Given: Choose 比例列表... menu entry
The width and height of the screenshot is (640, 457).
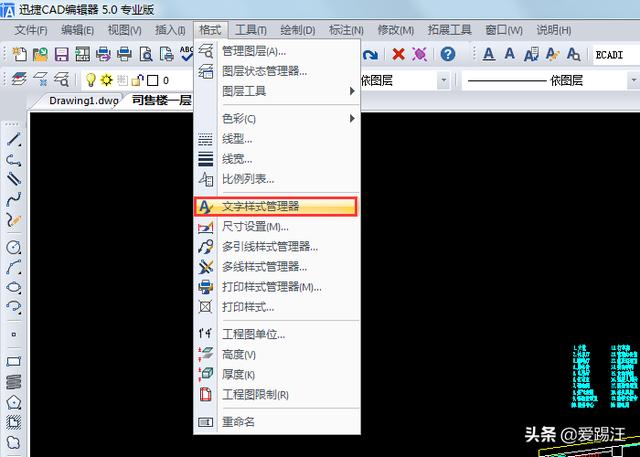Looking at the screenshot, I should tap(277, 179).
